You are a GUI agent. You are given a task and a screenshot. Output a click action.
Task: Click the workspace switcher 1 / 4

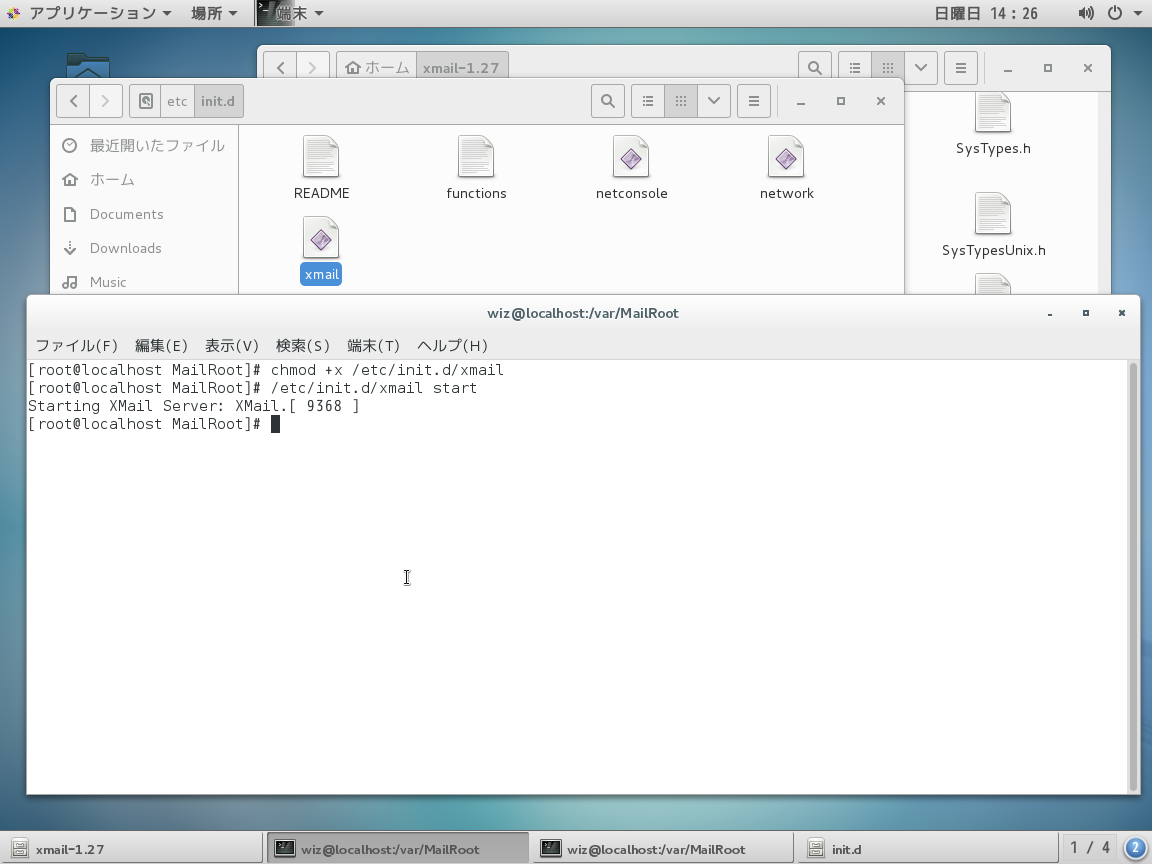(1090, 849)
